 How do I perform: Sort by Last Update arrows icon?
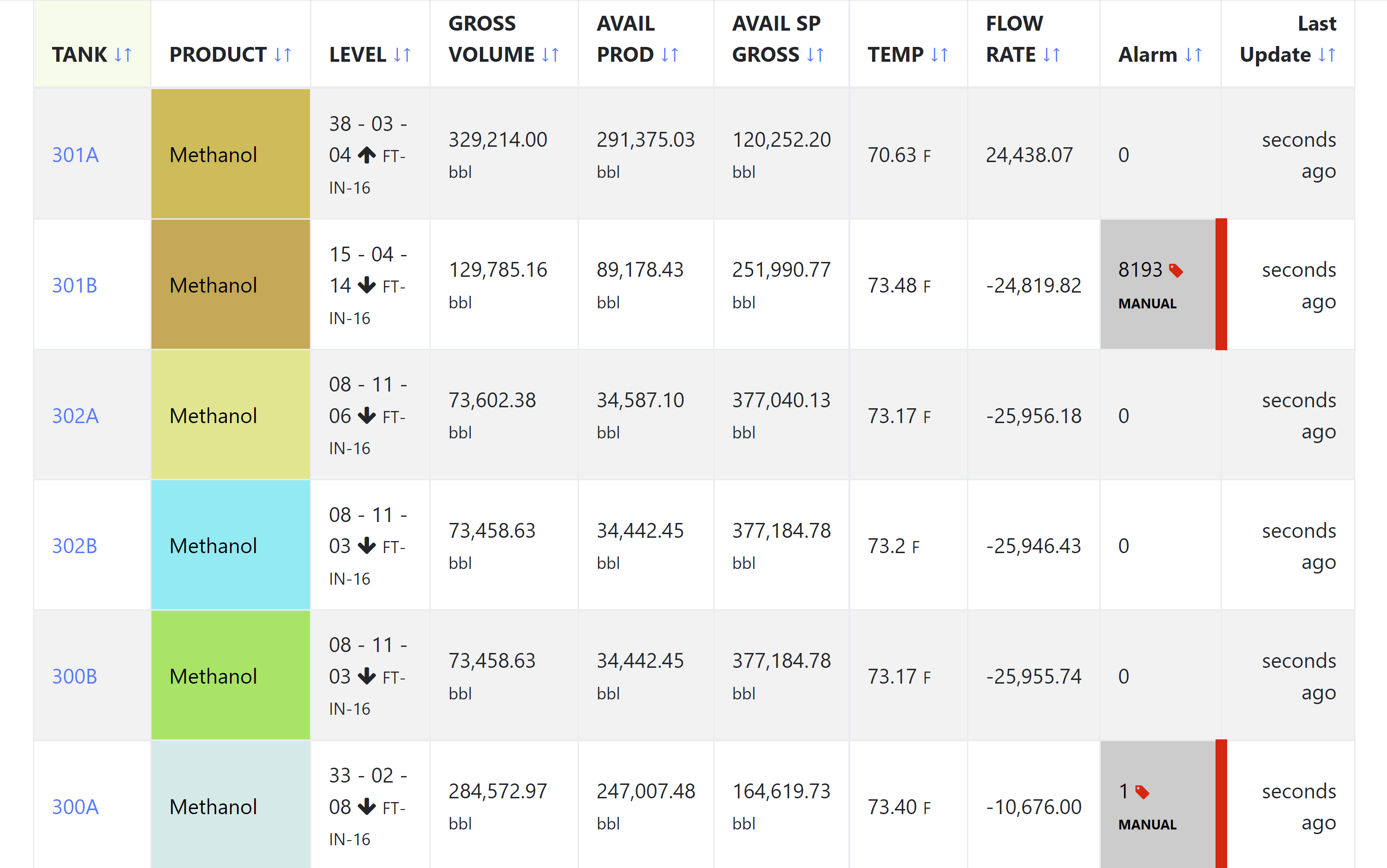click(x=1326, y=55)
